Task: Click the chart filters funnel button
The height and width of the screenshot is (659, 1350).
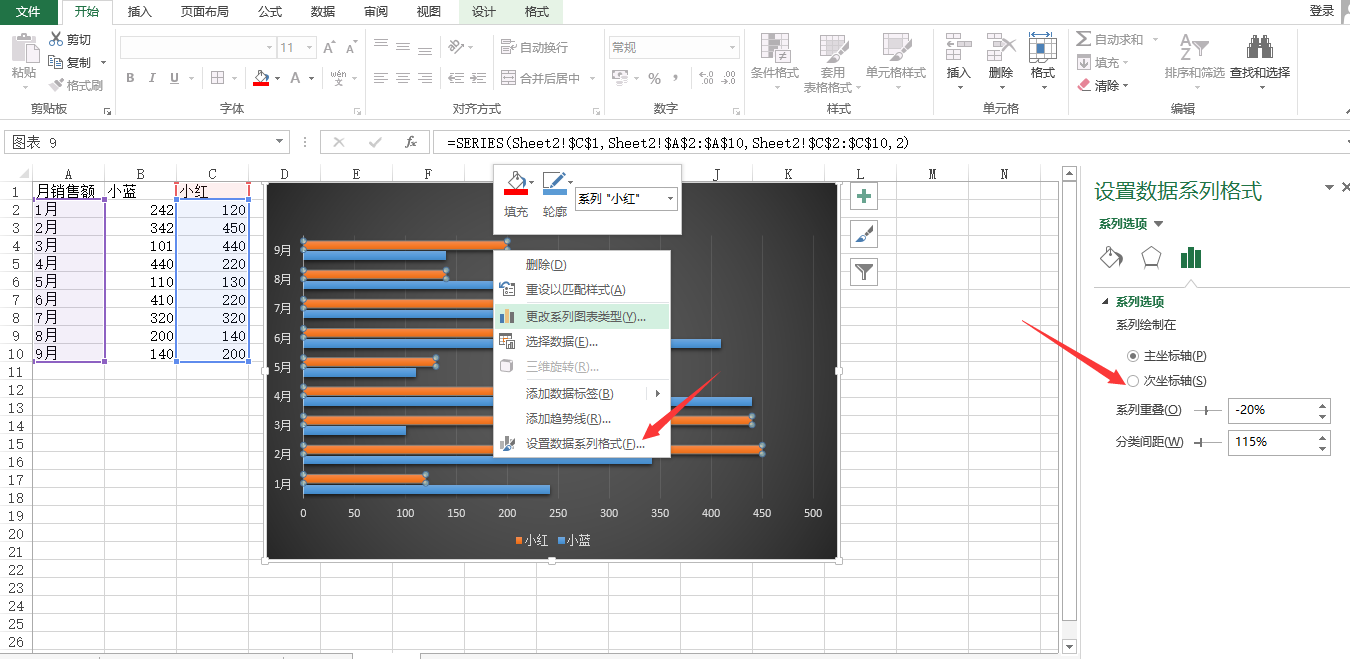Action: 864,271
